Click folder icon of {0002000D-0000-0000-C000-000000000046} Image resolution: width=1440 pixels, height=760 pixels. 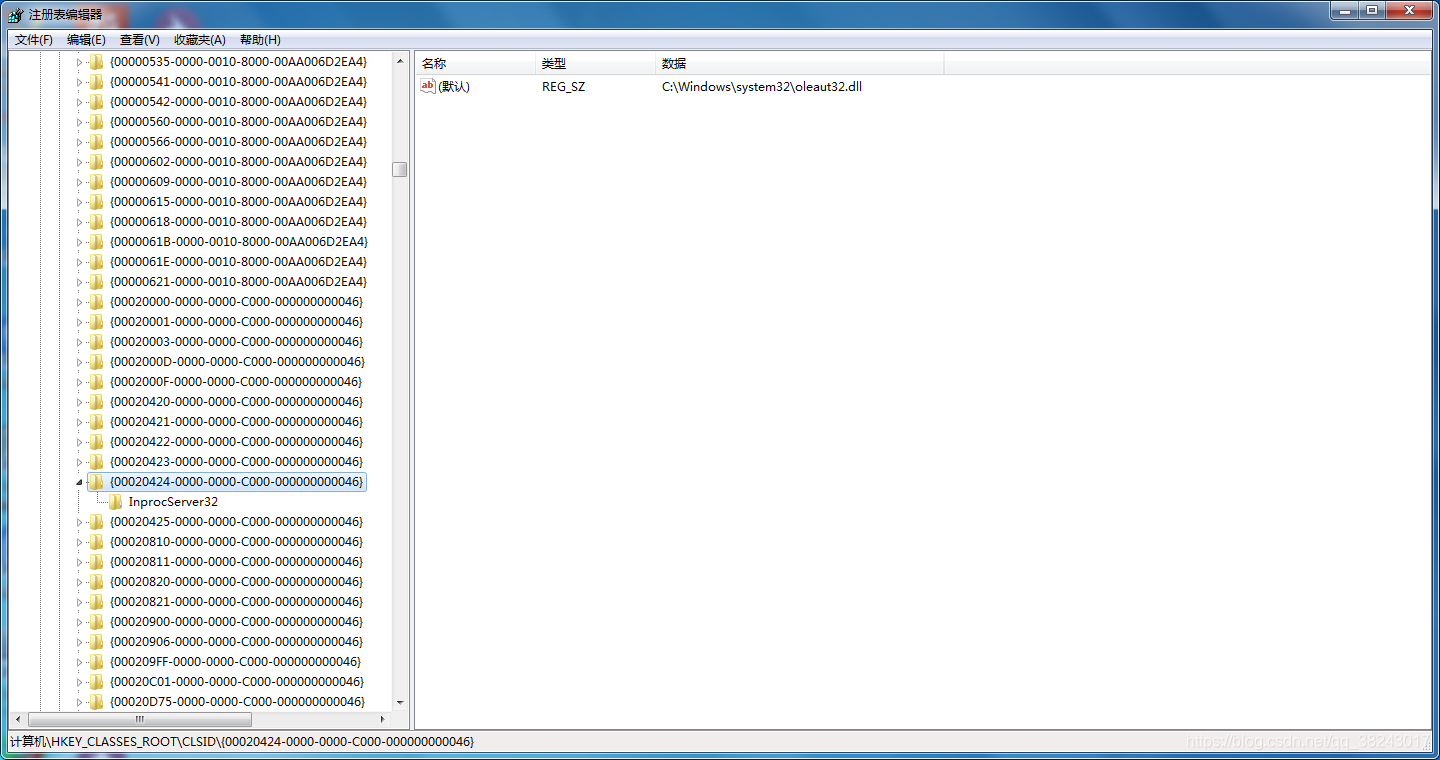click(x=96, y=362)
